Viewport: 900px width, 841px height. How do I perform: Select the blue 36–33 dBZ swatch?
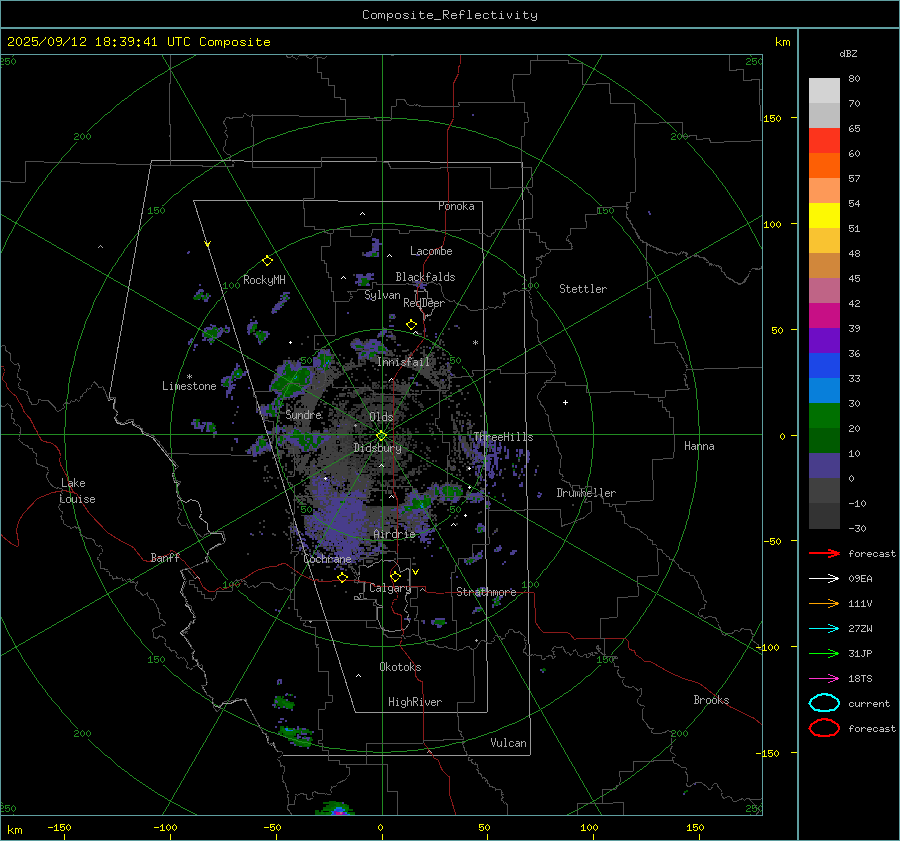(824, 365)
